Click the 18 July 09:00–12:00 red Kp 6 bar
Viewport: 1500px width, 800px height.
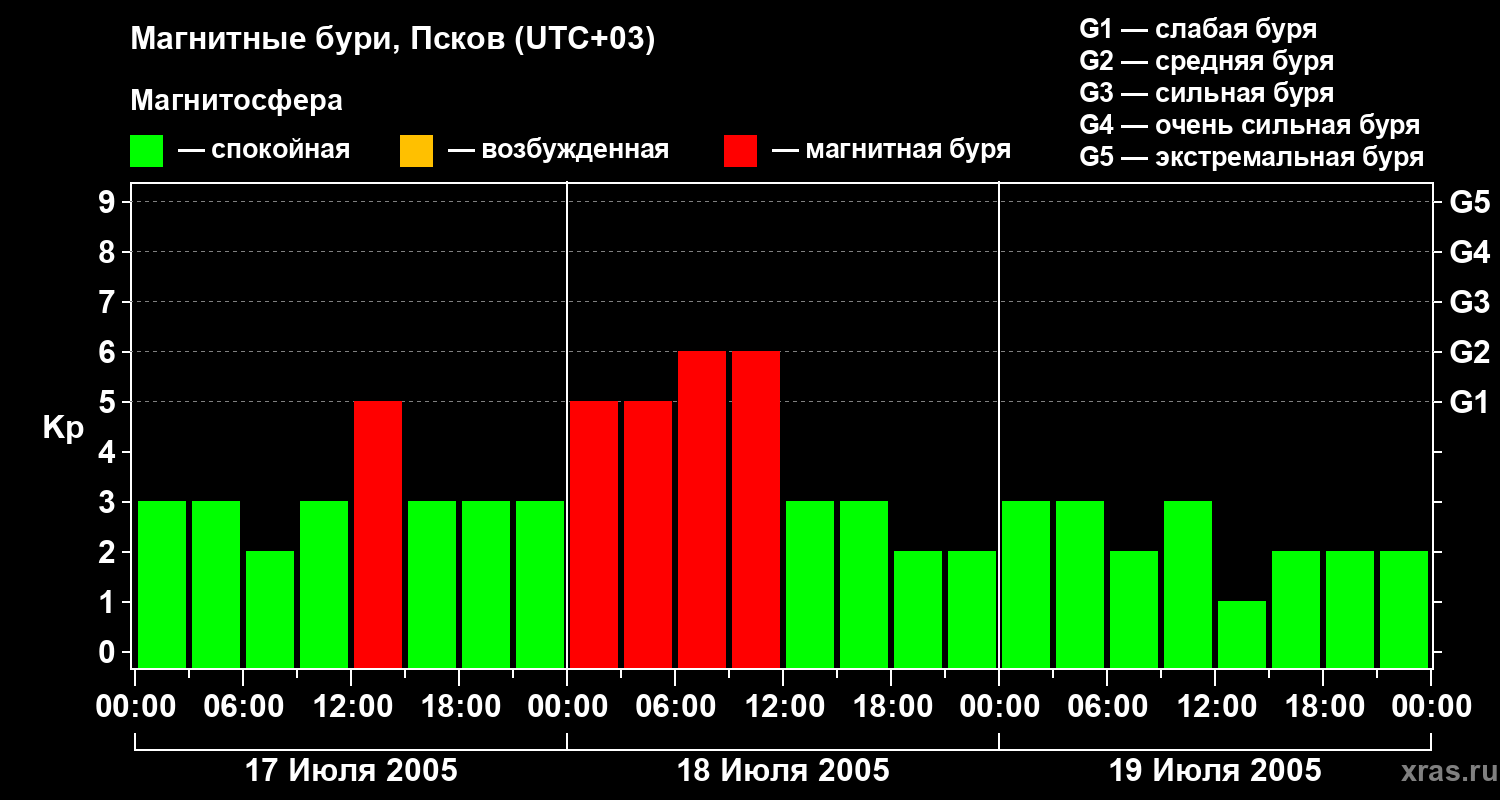[x=756, y=510]
